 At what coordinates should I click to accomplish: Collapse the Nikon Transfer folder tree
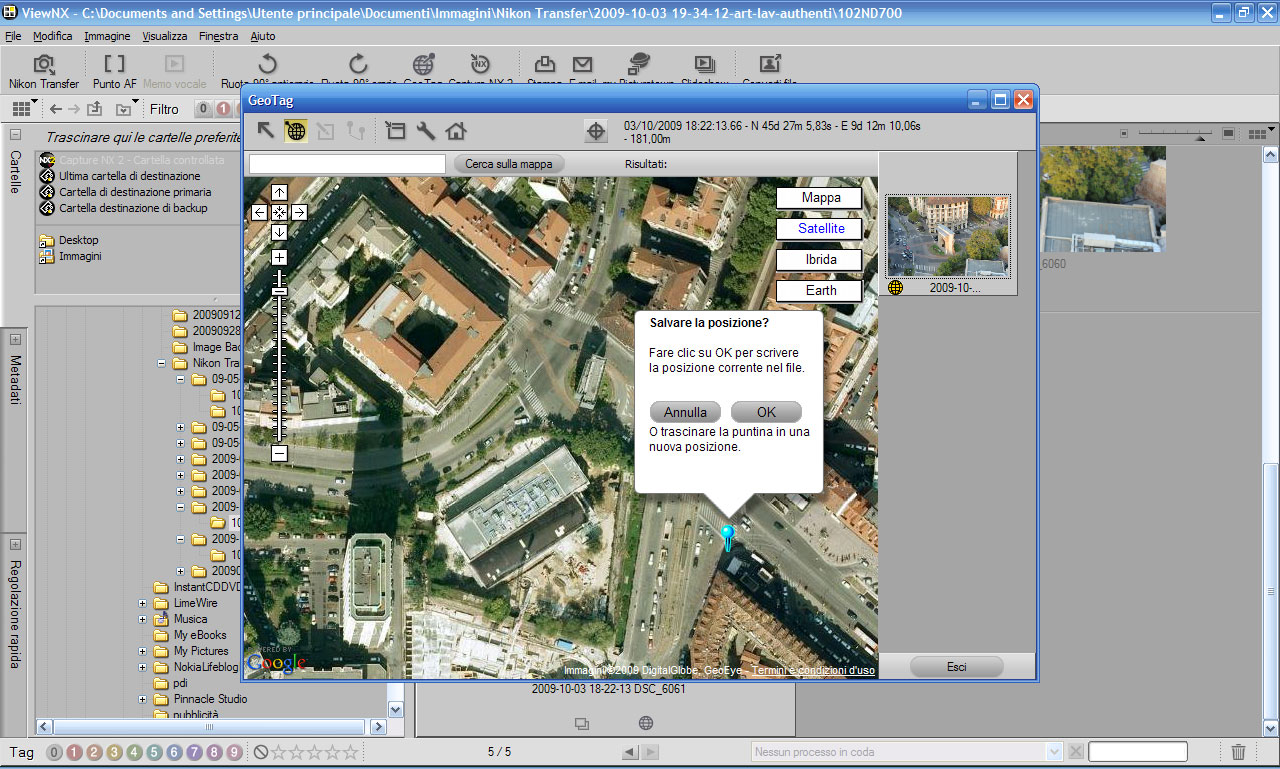click(x=163, y=364)
